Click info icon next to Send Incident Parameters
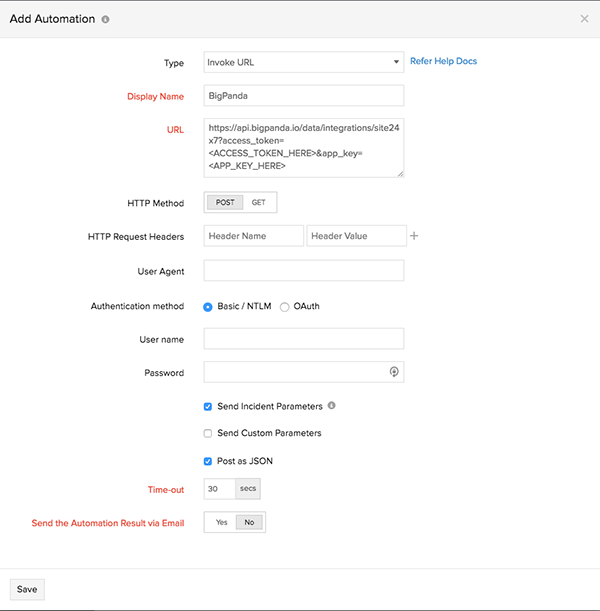Viewport: 600px width, 611px height. 332,406
